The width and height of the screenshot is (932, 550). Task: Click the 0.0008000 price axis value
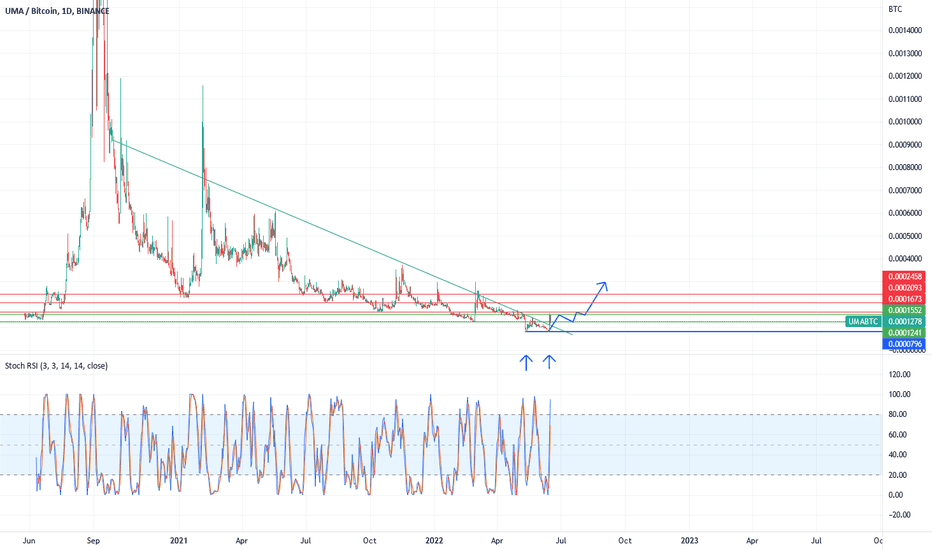point(905,168)
